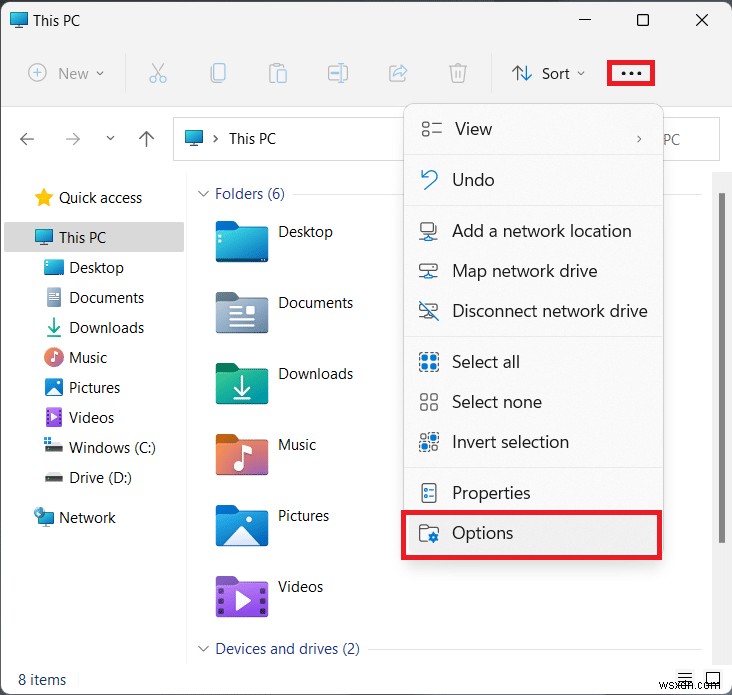
Task: Go up one level with up arrow
Action: (146, 139)
